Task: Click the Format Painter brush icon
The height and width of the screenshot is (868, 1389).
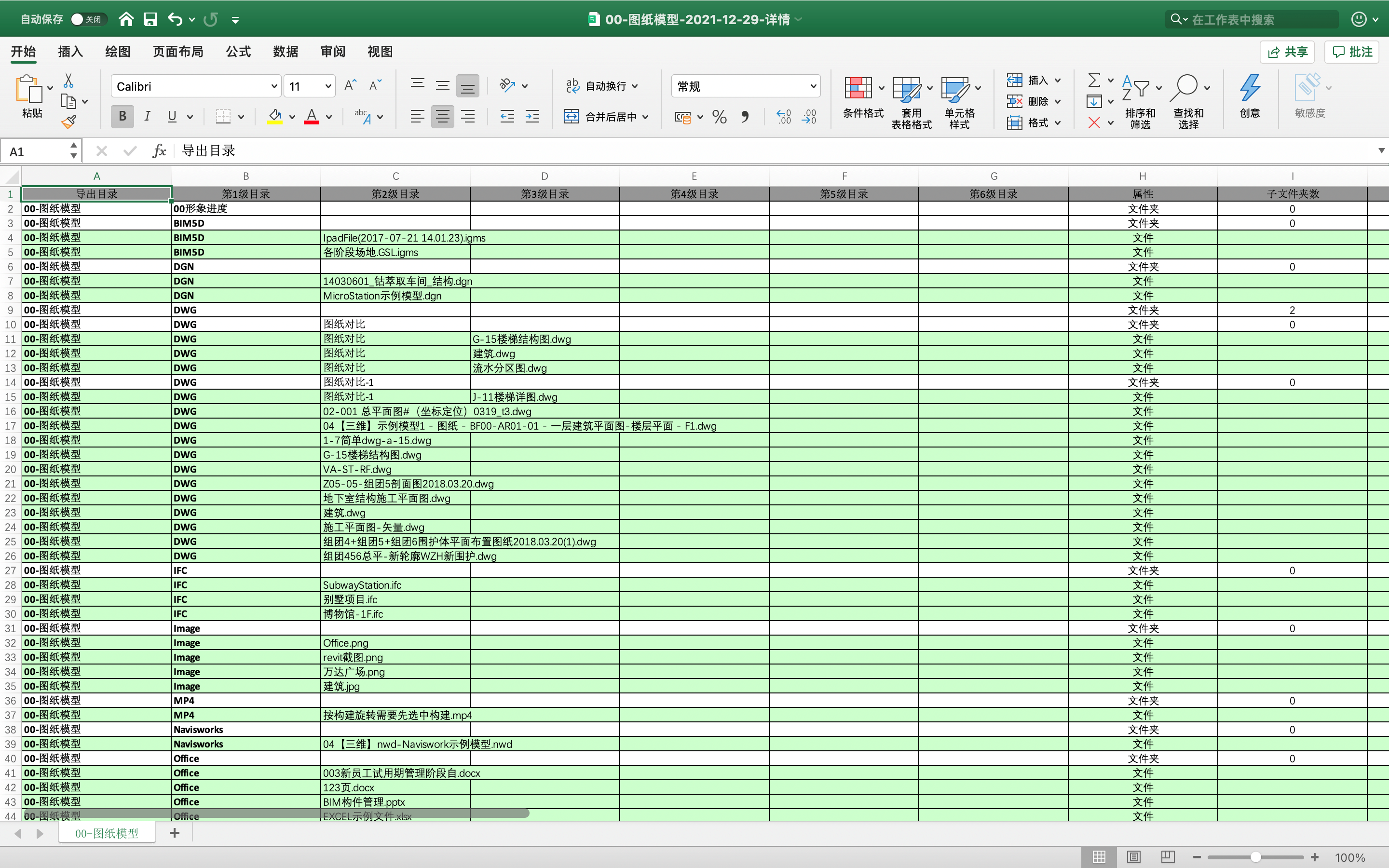Action: coord(69,122)
